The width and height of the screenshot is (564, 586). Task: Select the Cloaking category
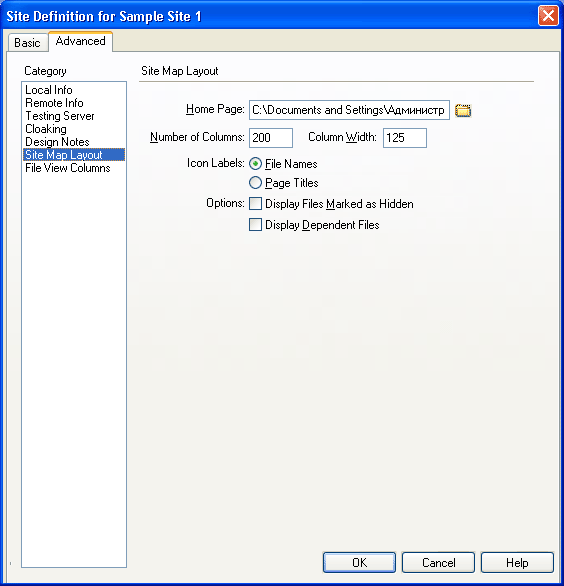[46, 129]
